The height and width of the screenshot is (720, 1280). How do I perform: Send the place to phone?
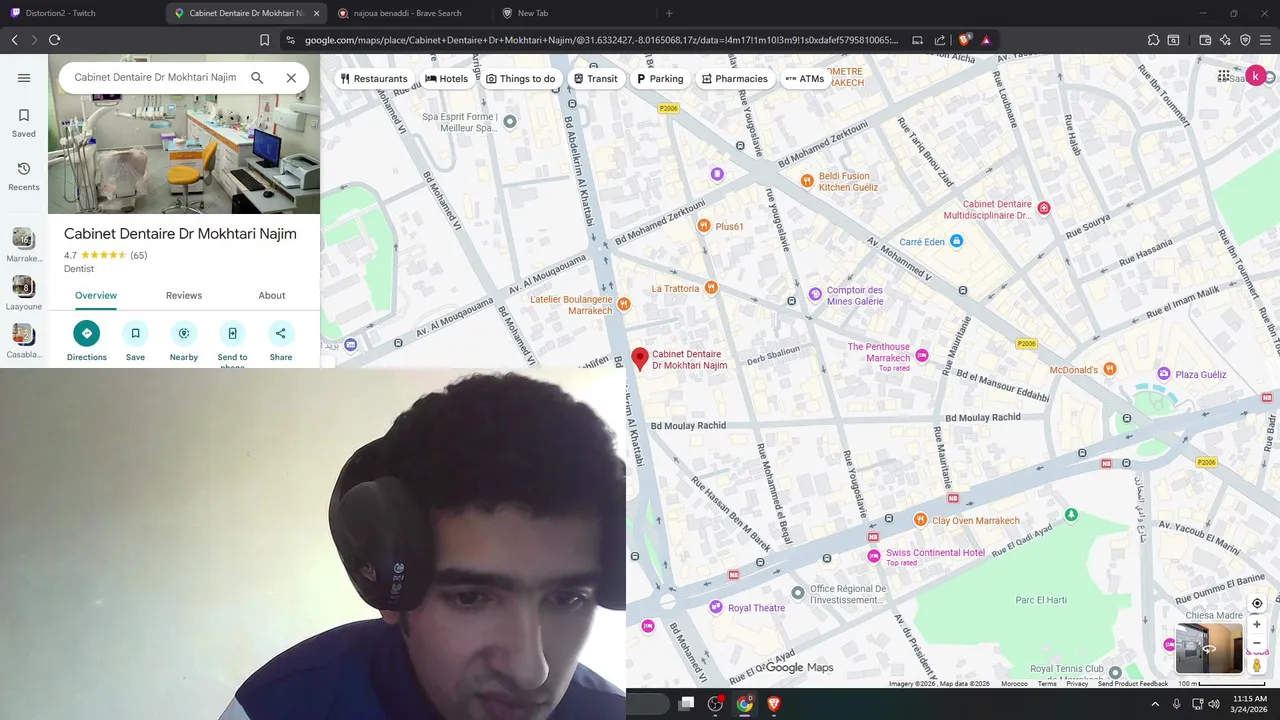(232, 343)
